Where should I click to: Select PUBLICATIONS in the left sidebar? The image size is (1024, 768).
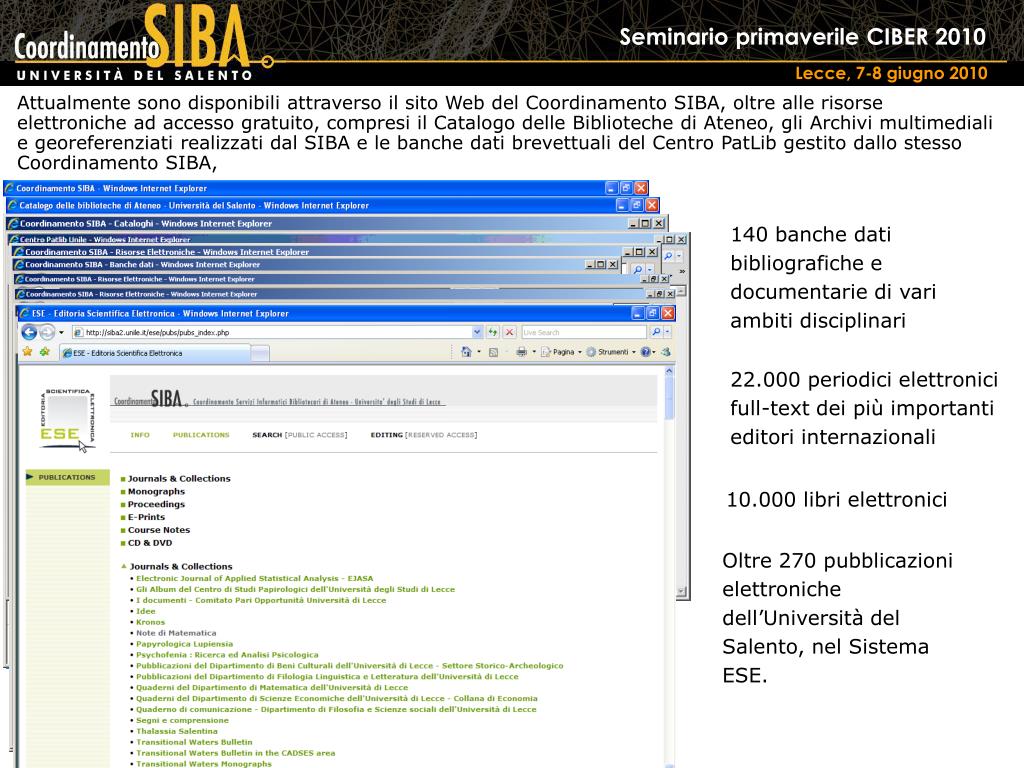[67, 477]
